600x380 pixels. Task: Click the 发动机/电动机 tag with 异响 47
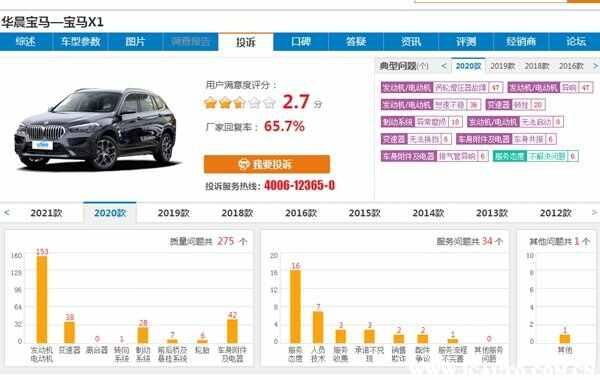click(550, 88)
